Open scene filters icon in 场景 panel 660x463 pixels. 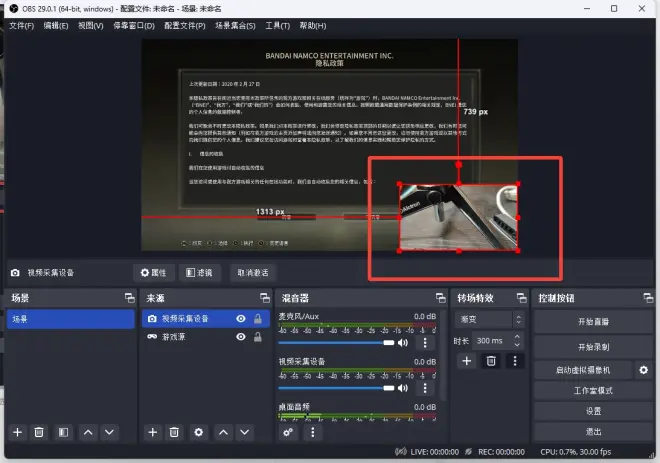point(62,432)
